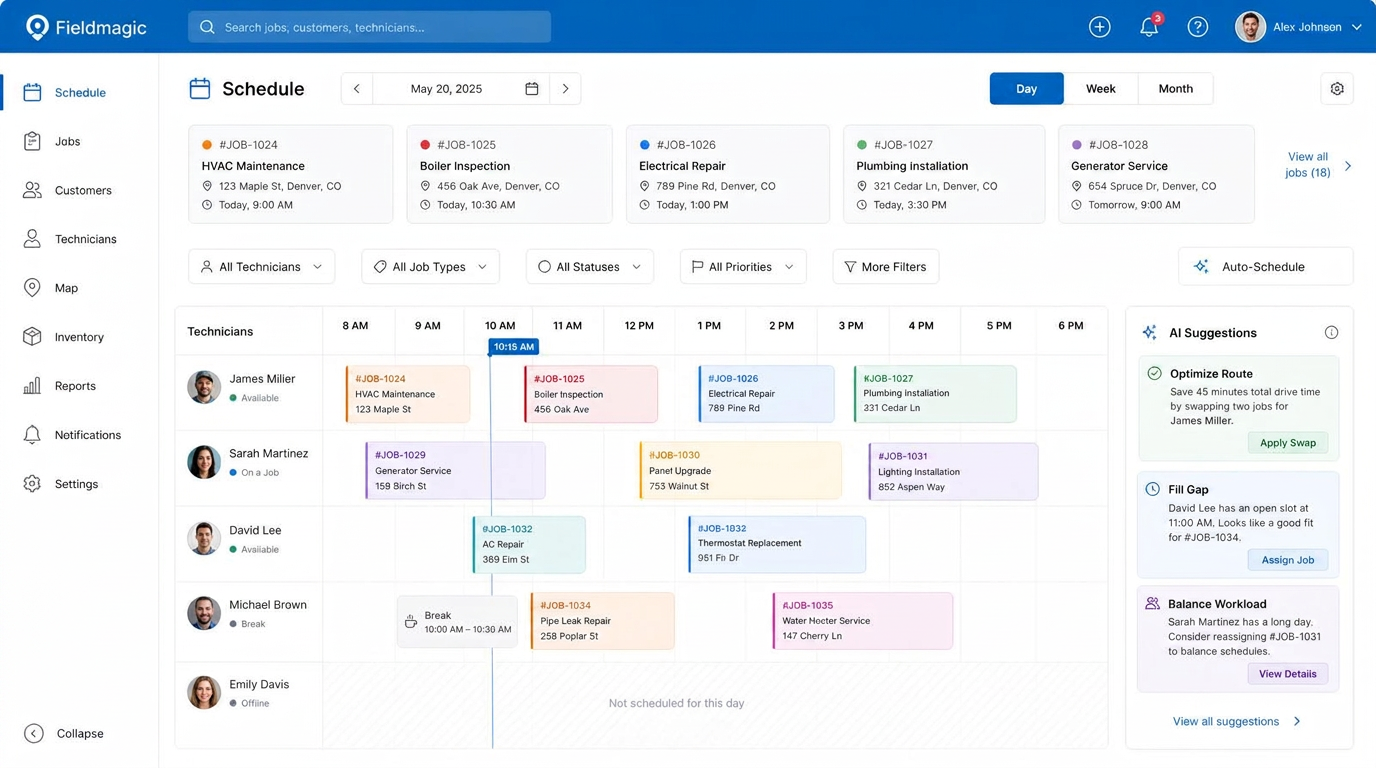Click the chevron beside View all suggestions
1376x768 pixels.
click(1297, 721)
